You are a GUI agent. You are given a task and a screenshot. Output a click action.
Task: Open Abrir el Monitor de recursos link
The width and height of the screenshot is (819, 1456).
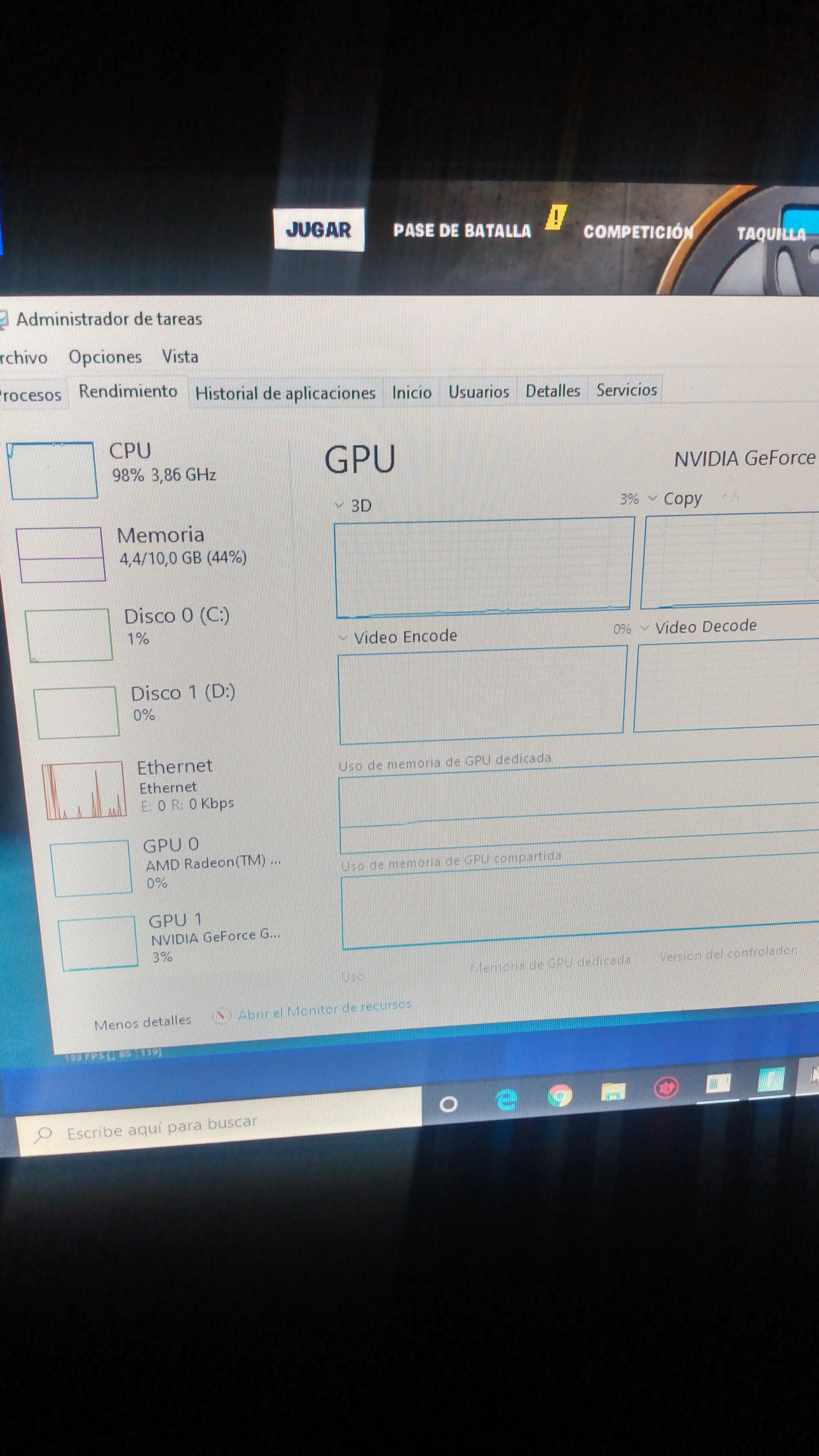pyautogui.click(x=324, y=1010)
